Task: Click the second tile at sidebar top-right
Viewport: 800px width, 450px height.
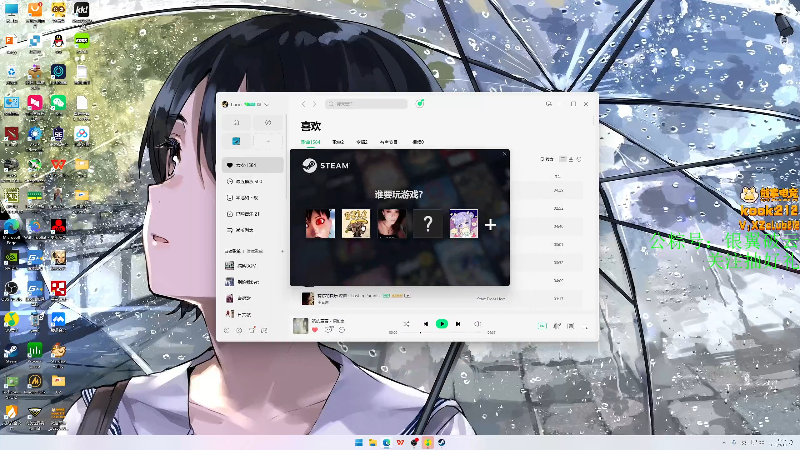Action: tap(268, 122)
